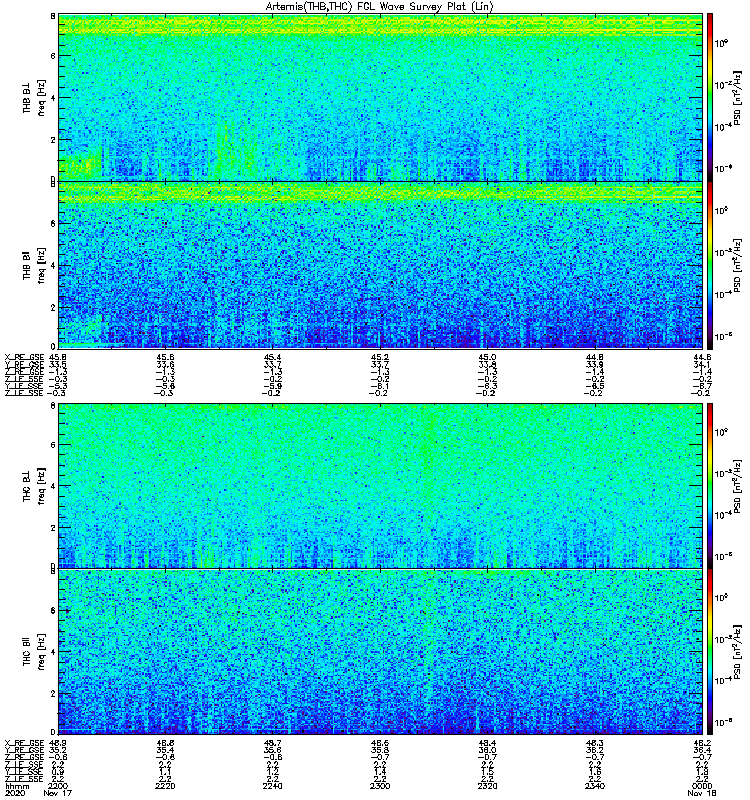Click the color bar beside THB B-perpendicular panel
Viewport: 750px width, 800px height.
point(710,97)
